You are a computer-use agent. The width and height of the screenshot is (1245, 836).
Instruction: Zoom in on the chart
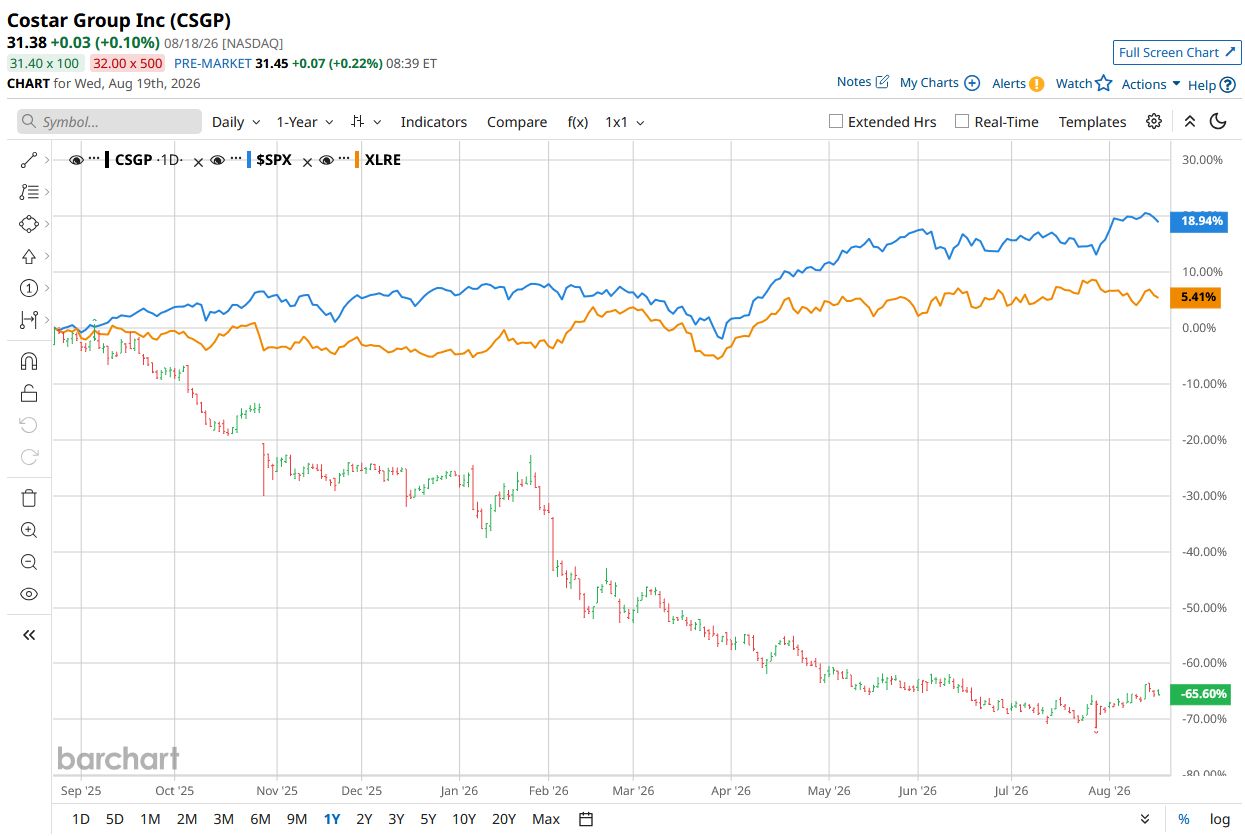pyautogui.click(x=28, y=530)
